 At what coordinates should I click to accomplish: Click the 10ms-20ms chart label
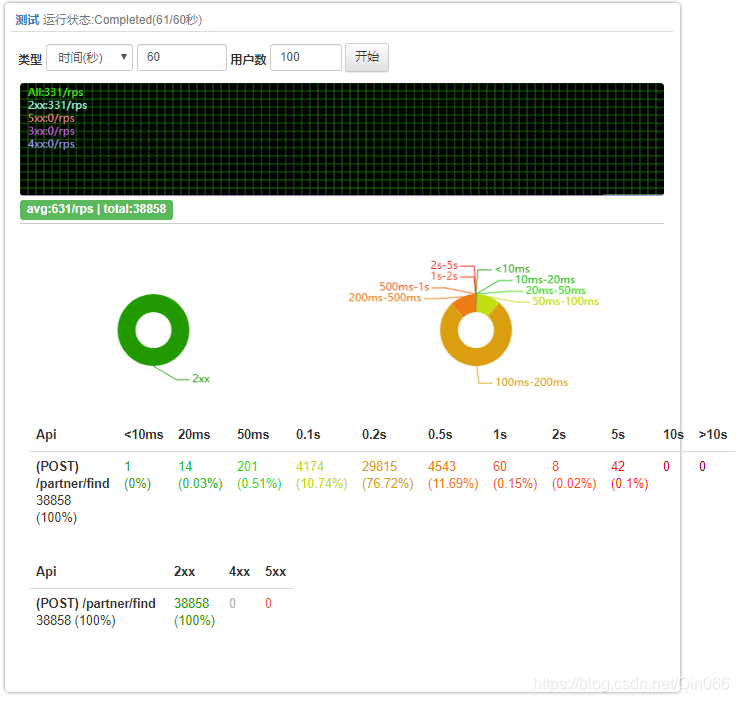[x=545, y=280]
